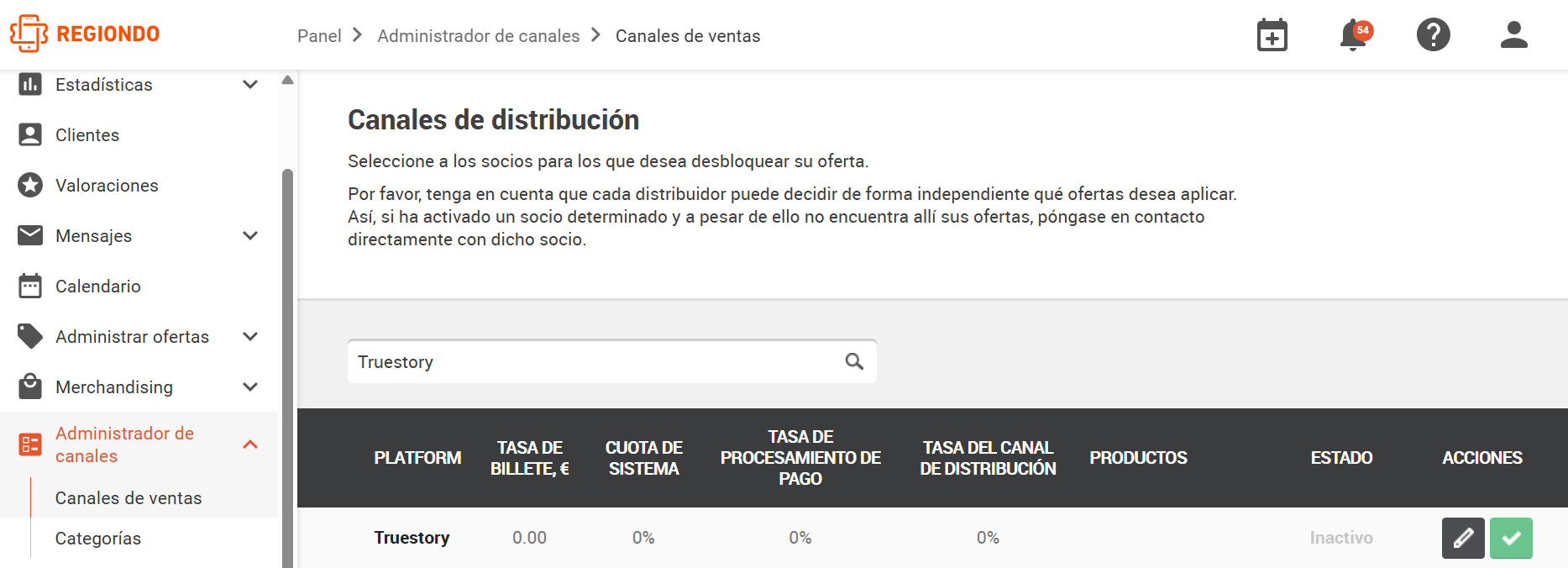This screenshot has height=568, width=1568.
Task: Activate Truestory with green checkmark button
Action: coord(1511,538)
